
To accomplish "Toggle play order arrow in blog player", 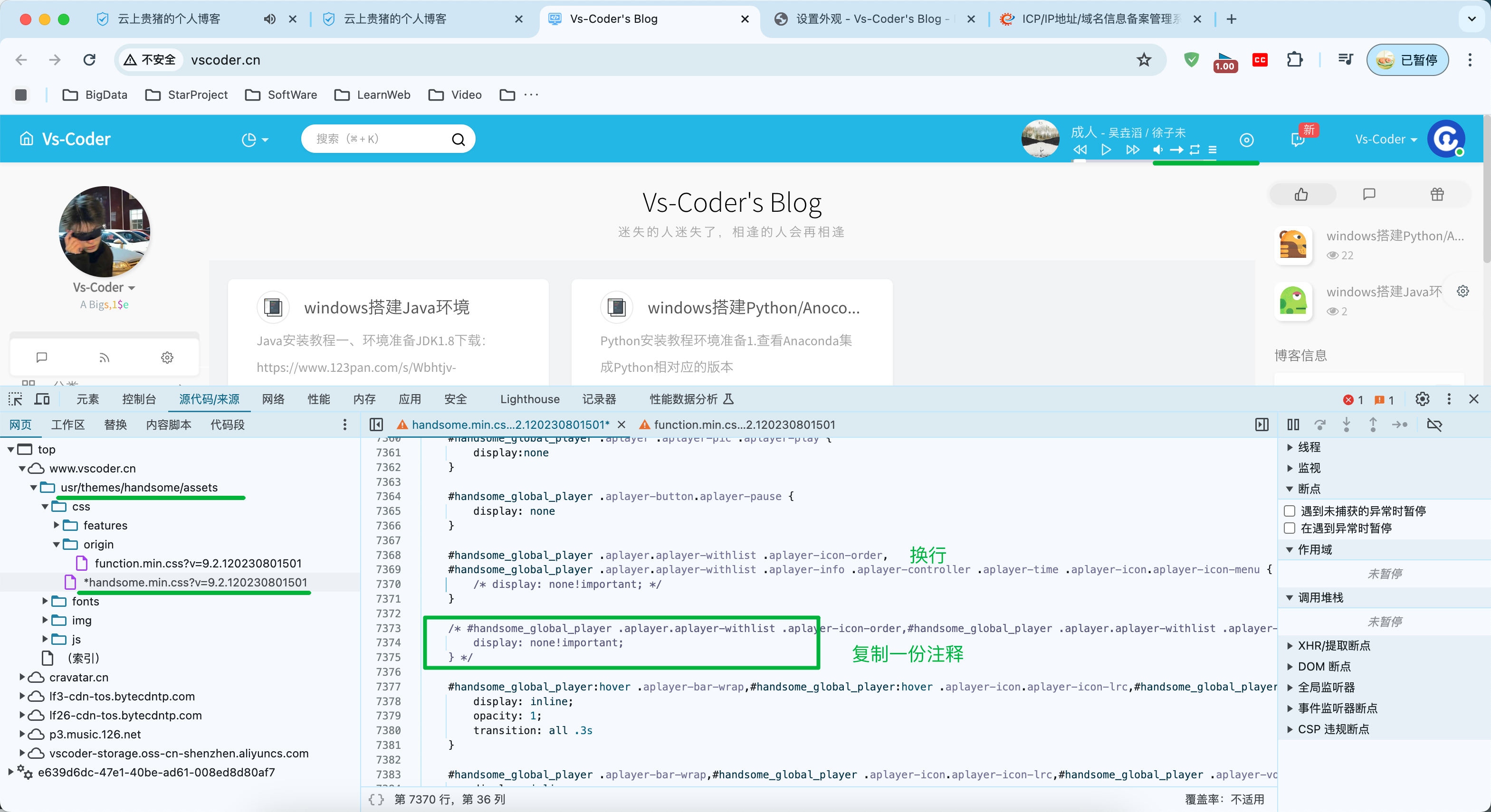I will pos(1176,150).
